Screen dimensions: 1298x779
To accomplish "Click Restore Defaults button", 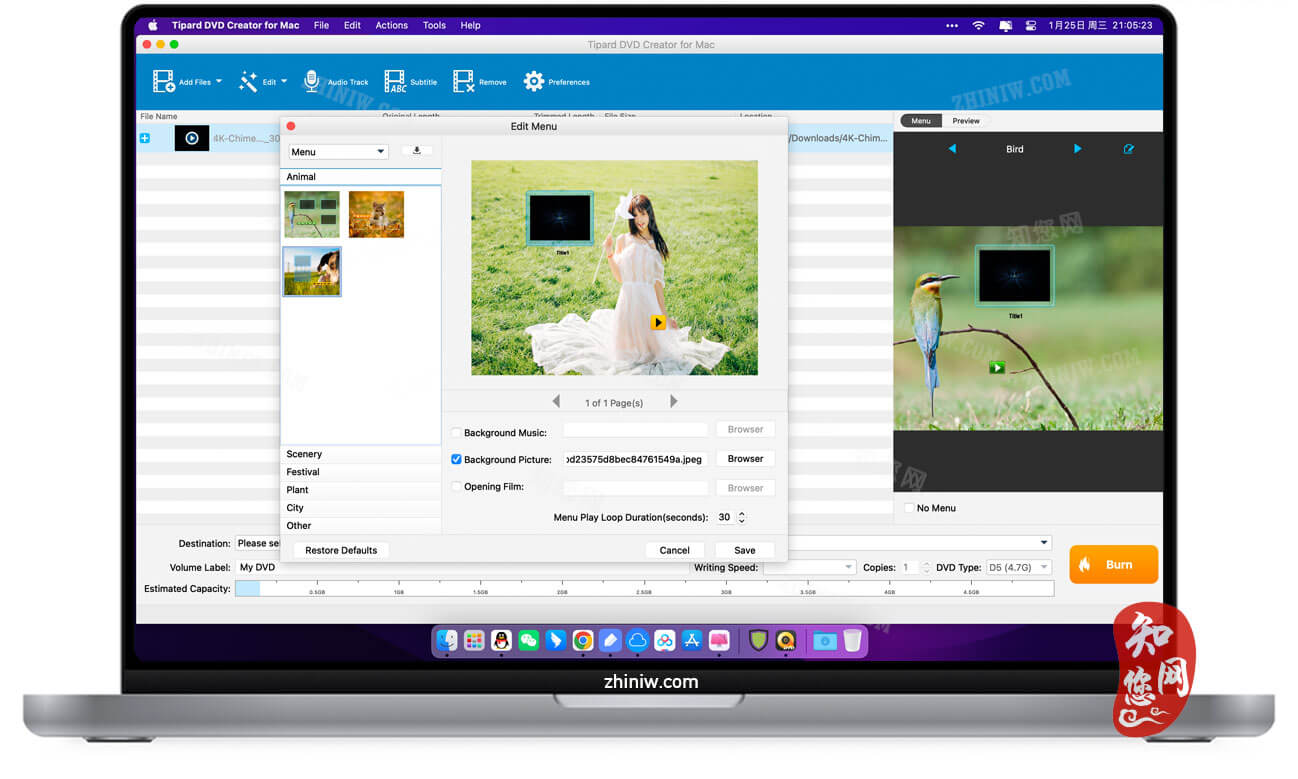I will pos(341,550).
